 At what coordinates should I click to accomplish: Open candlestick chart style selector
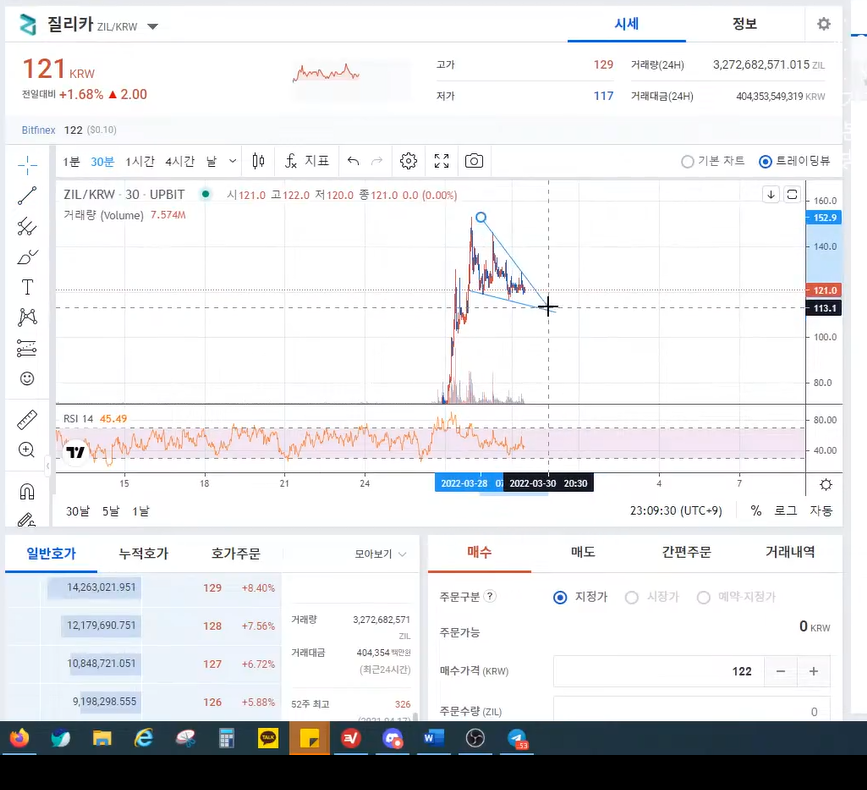pos(258,161)
